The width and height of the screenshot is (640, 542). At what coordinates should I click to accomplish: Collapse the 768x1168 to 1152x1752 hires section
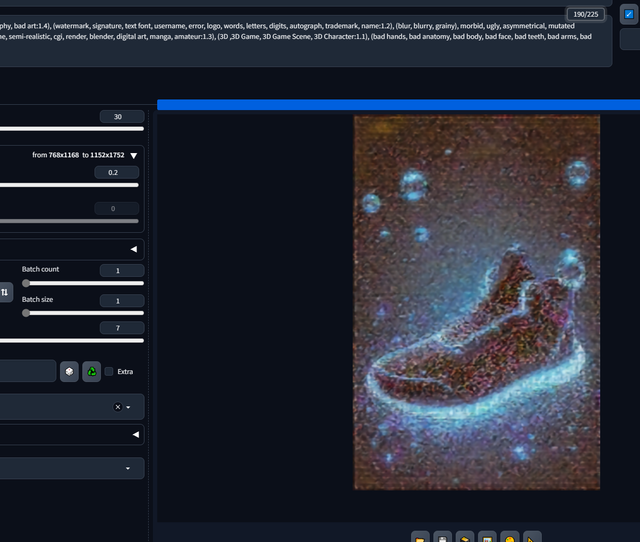[x=133, y=155]
